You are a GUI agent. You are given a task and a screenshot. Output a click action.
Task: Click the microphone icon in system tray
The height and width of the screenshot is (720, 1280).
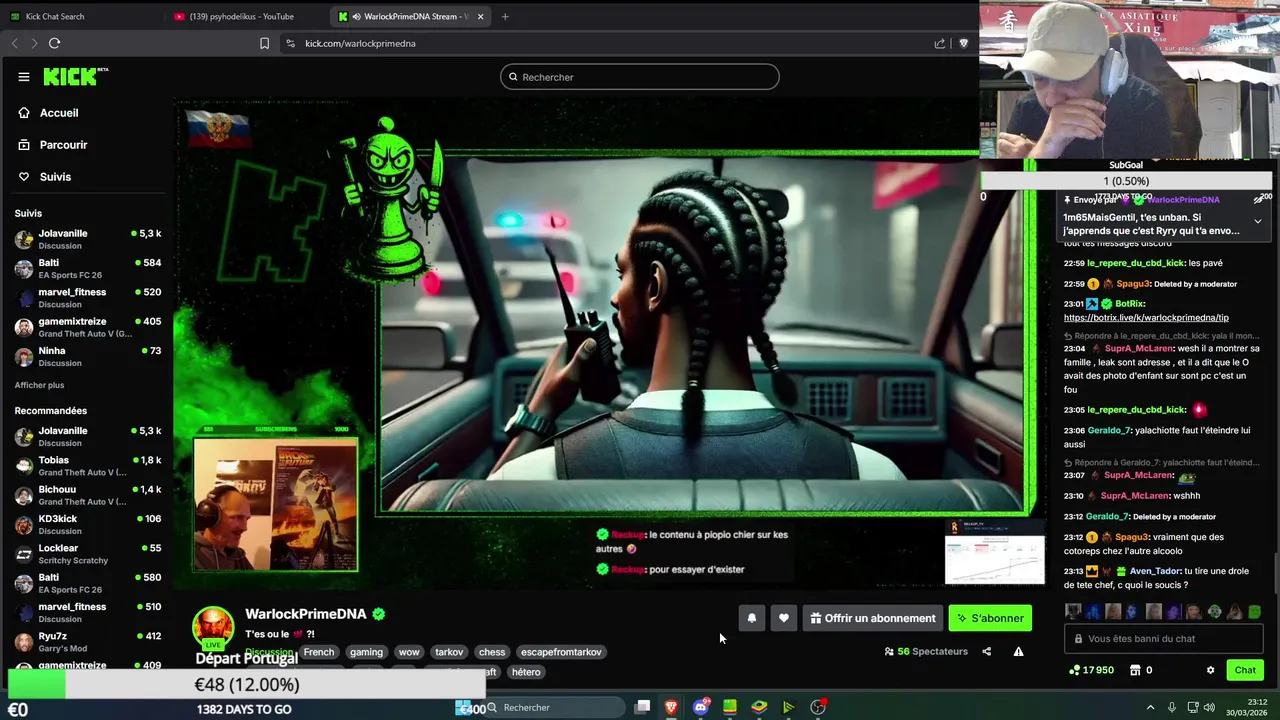[1171, 707]
